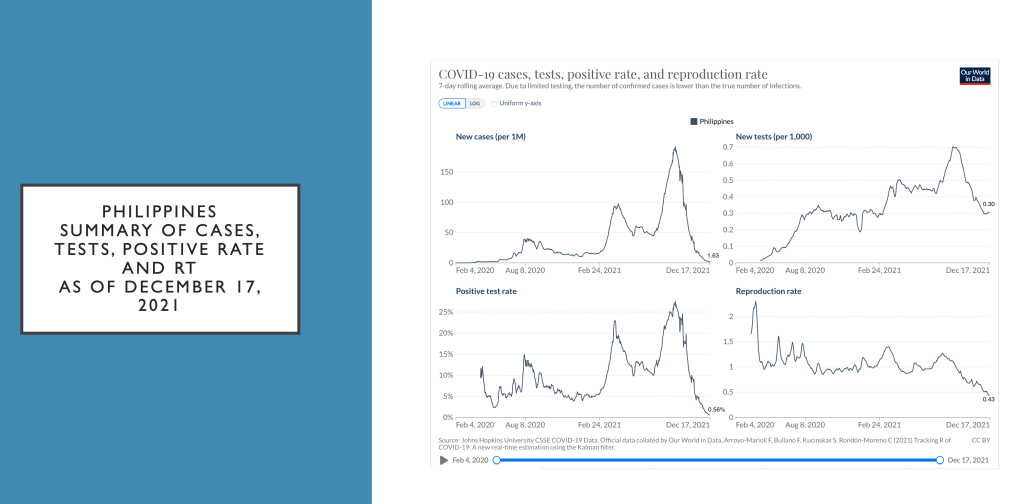Enable the Uniform y-axis checkbox
1024x504 pixels.
coord(493,103)
